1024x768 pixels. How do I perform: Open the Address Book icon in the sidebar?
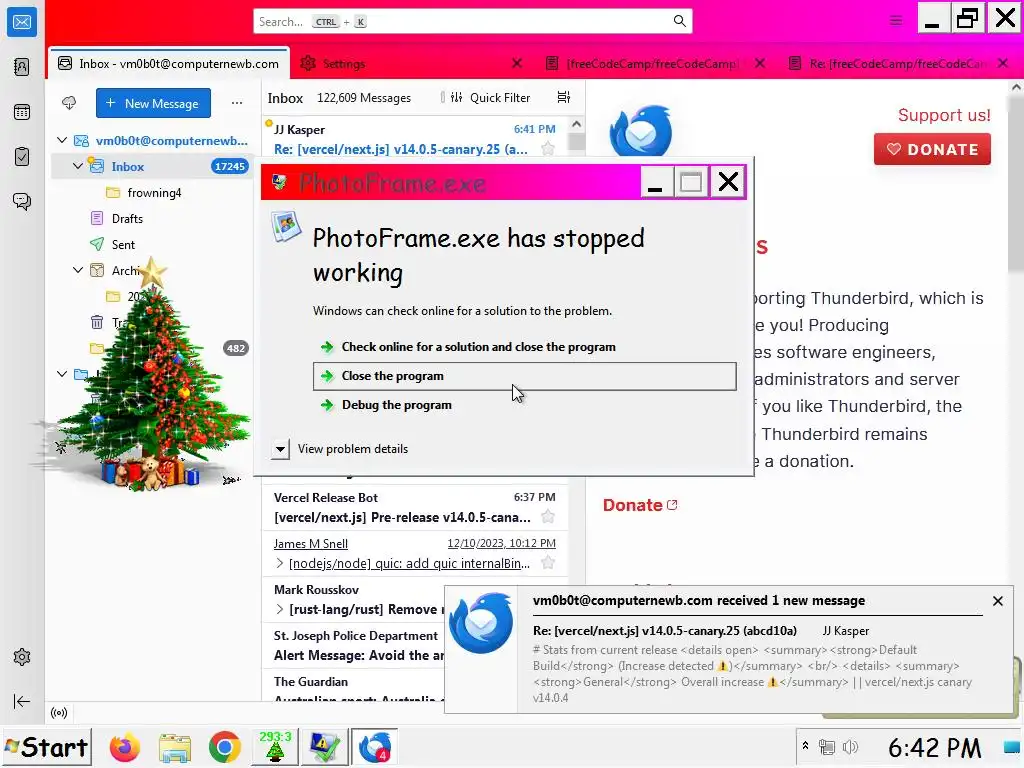22,67
